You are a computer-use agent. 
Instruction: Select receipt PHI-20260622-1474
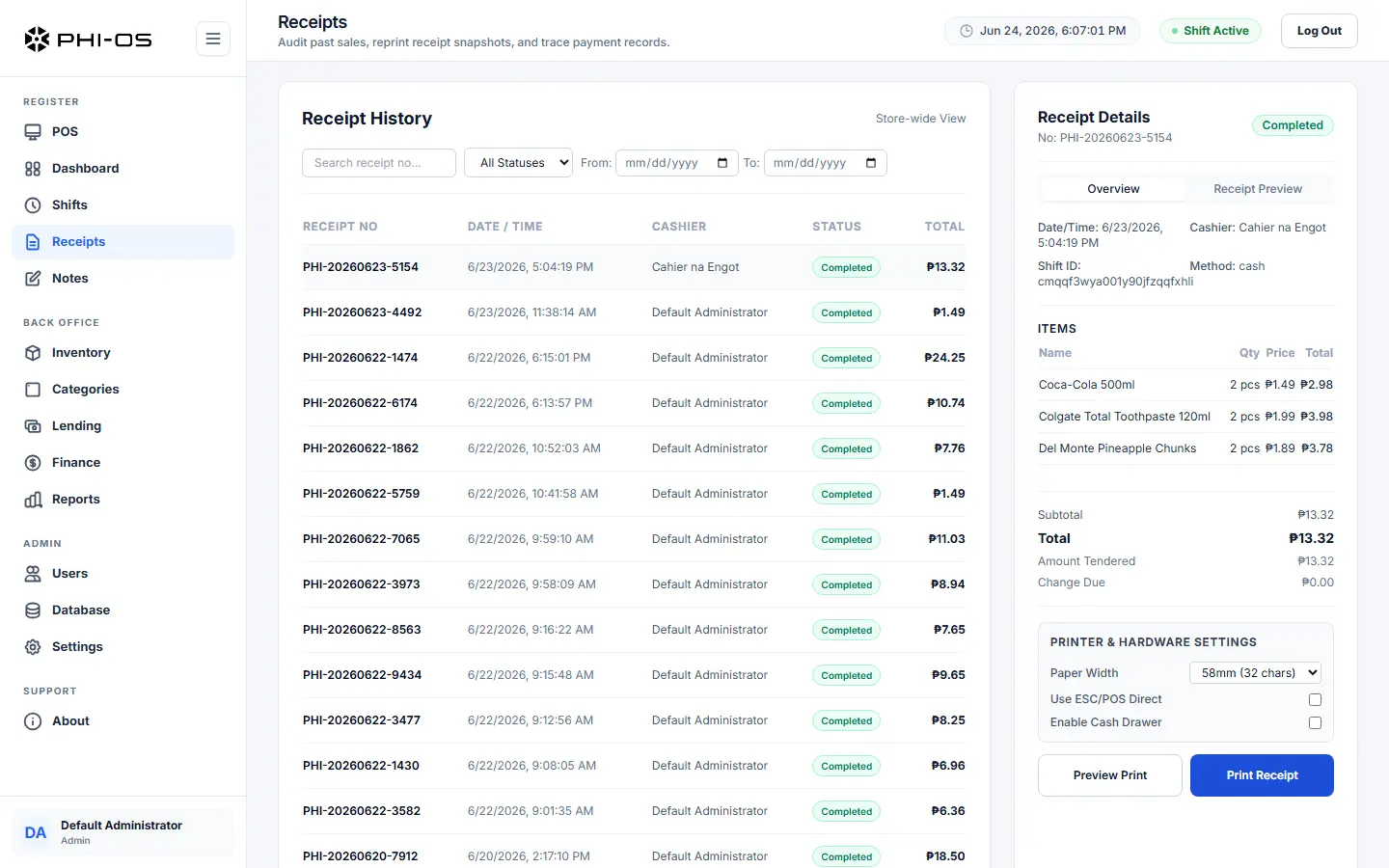click(x=634, y=358)
